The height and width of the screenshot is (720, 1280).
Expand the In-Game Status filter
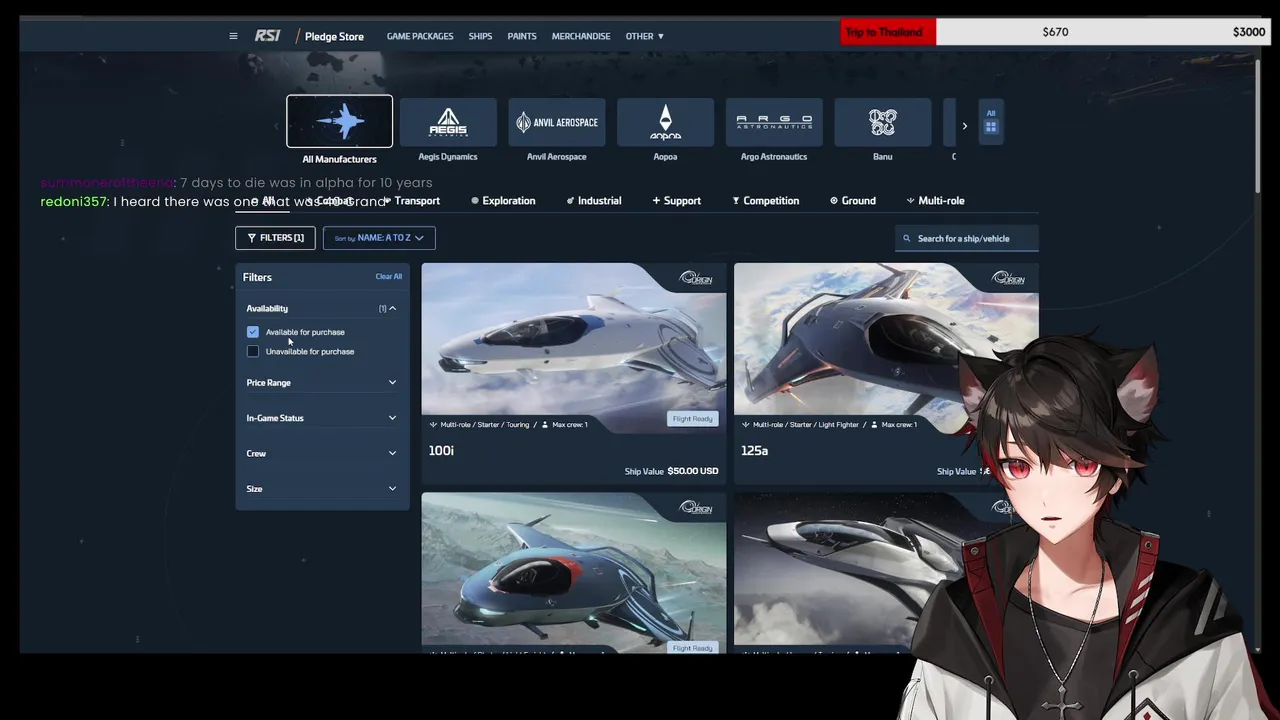point(322,418)
